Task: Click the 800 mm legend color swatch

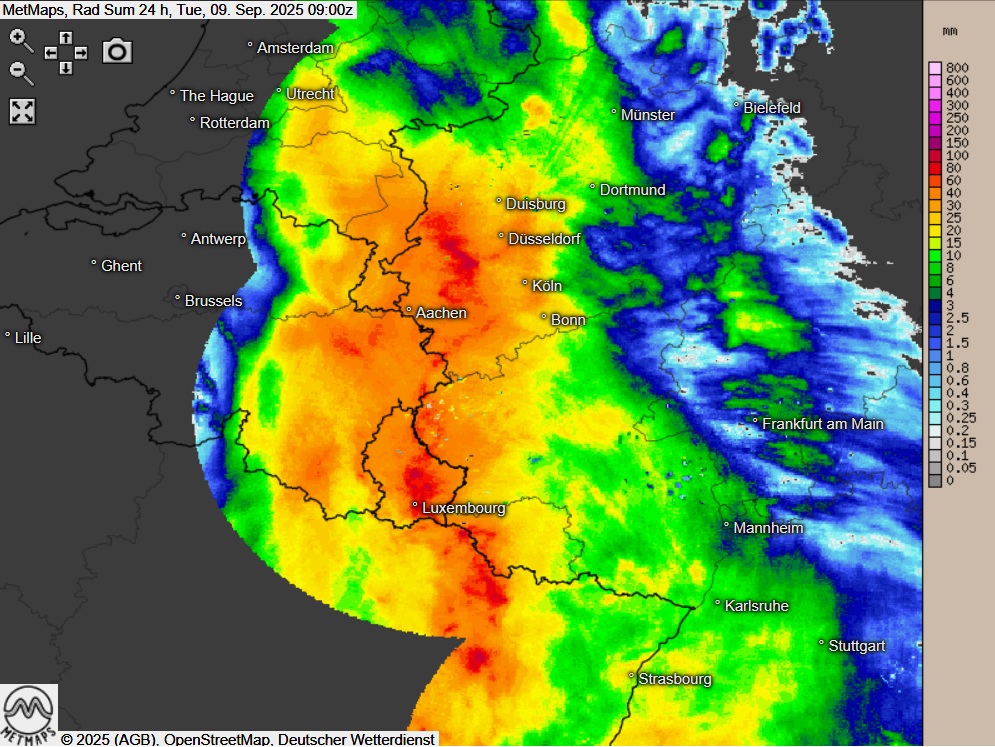Action: [935, 68]
